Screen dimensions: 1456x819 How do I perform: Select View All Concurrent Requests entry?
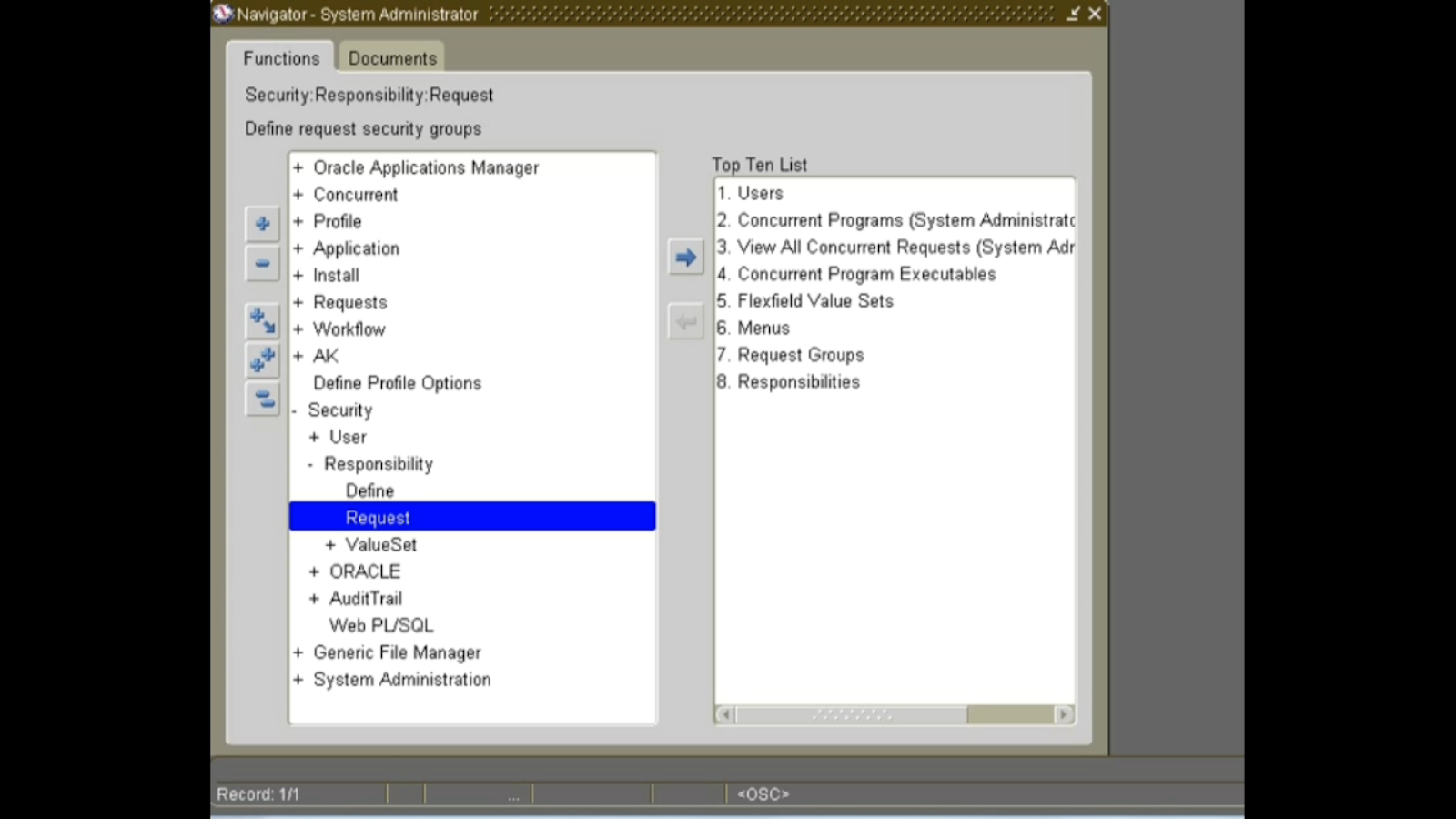pos(895,247)
